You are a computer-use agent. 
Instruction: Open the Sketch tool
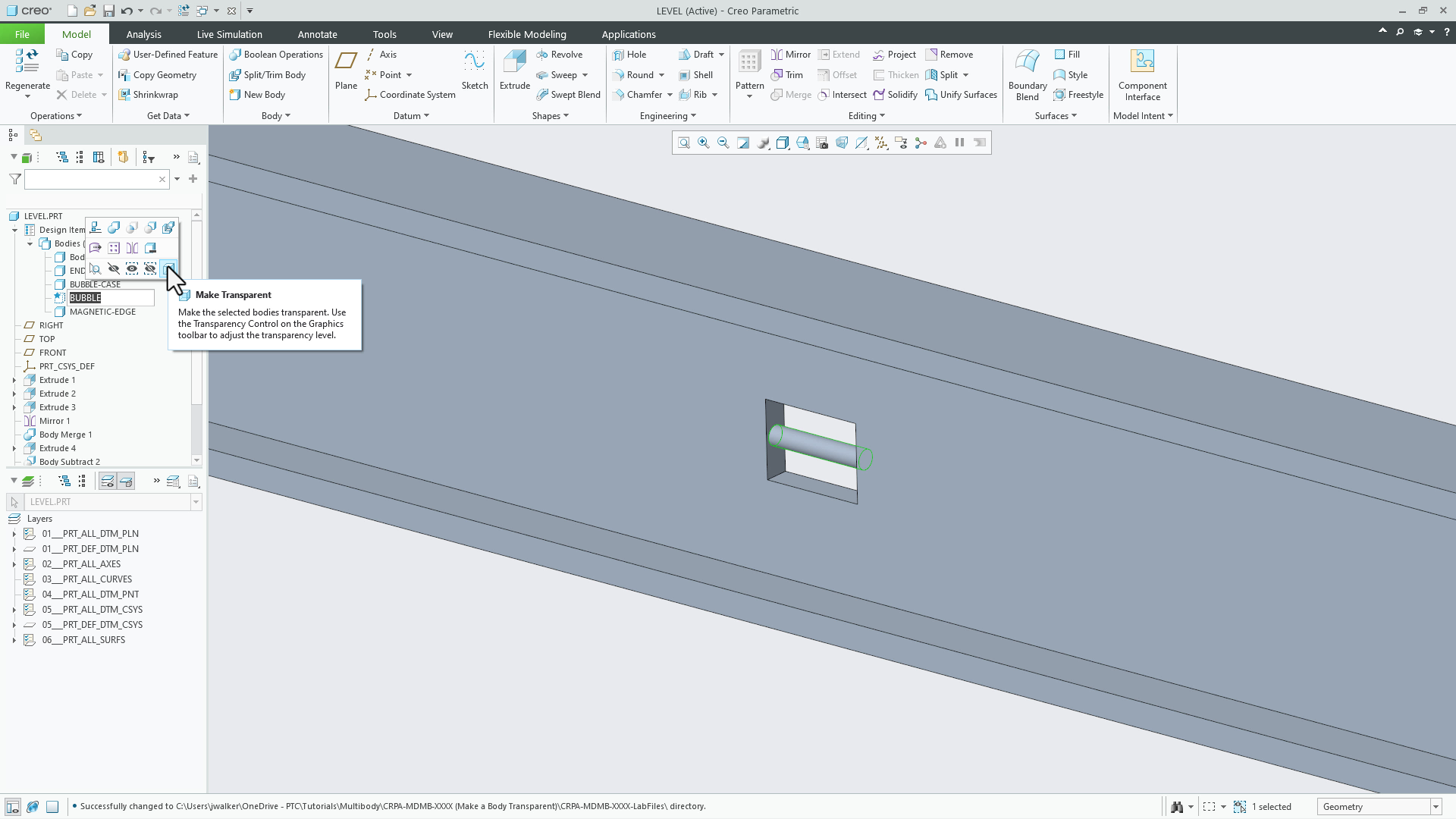tap(474, 72)
